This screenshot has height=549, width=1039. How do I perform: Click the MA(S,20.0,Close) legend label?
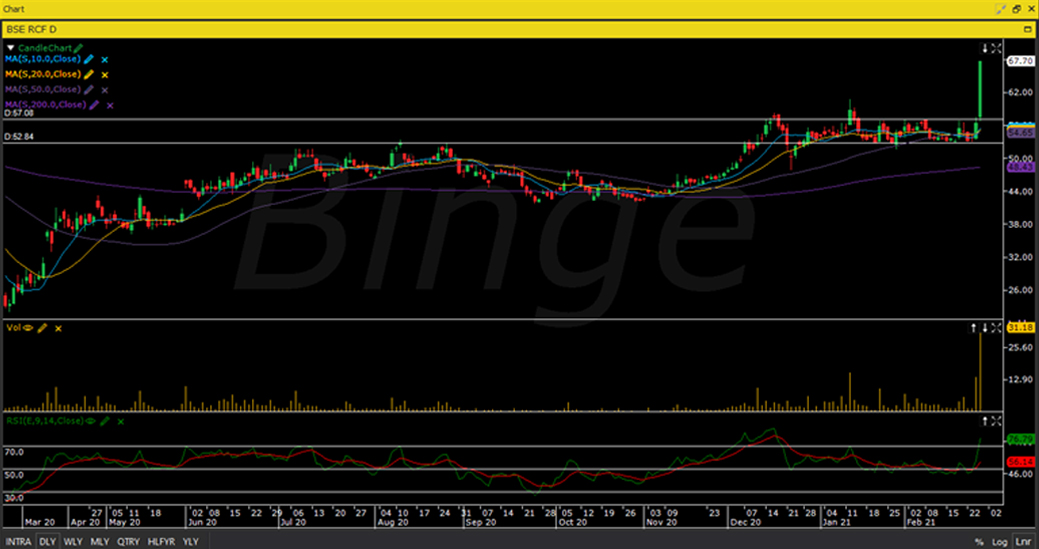pos(43,75)
